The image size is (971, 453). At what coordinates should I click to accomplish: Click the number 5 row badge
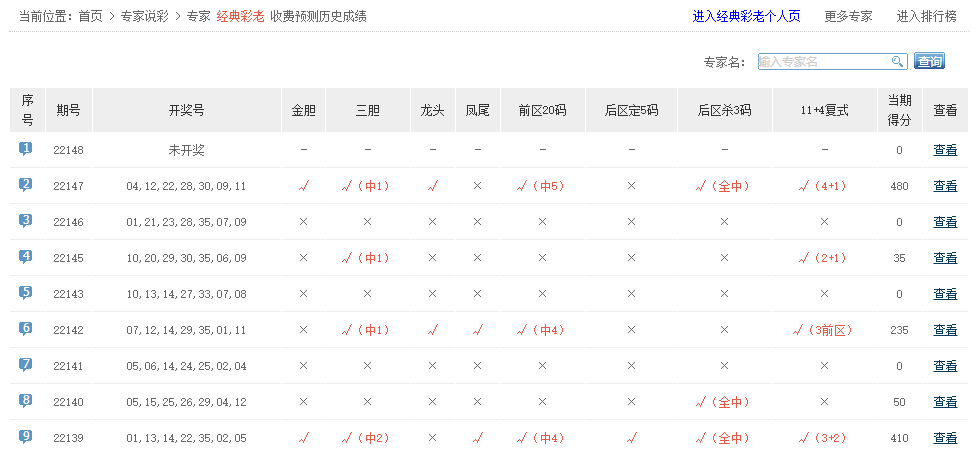click(x=26, y=293)
